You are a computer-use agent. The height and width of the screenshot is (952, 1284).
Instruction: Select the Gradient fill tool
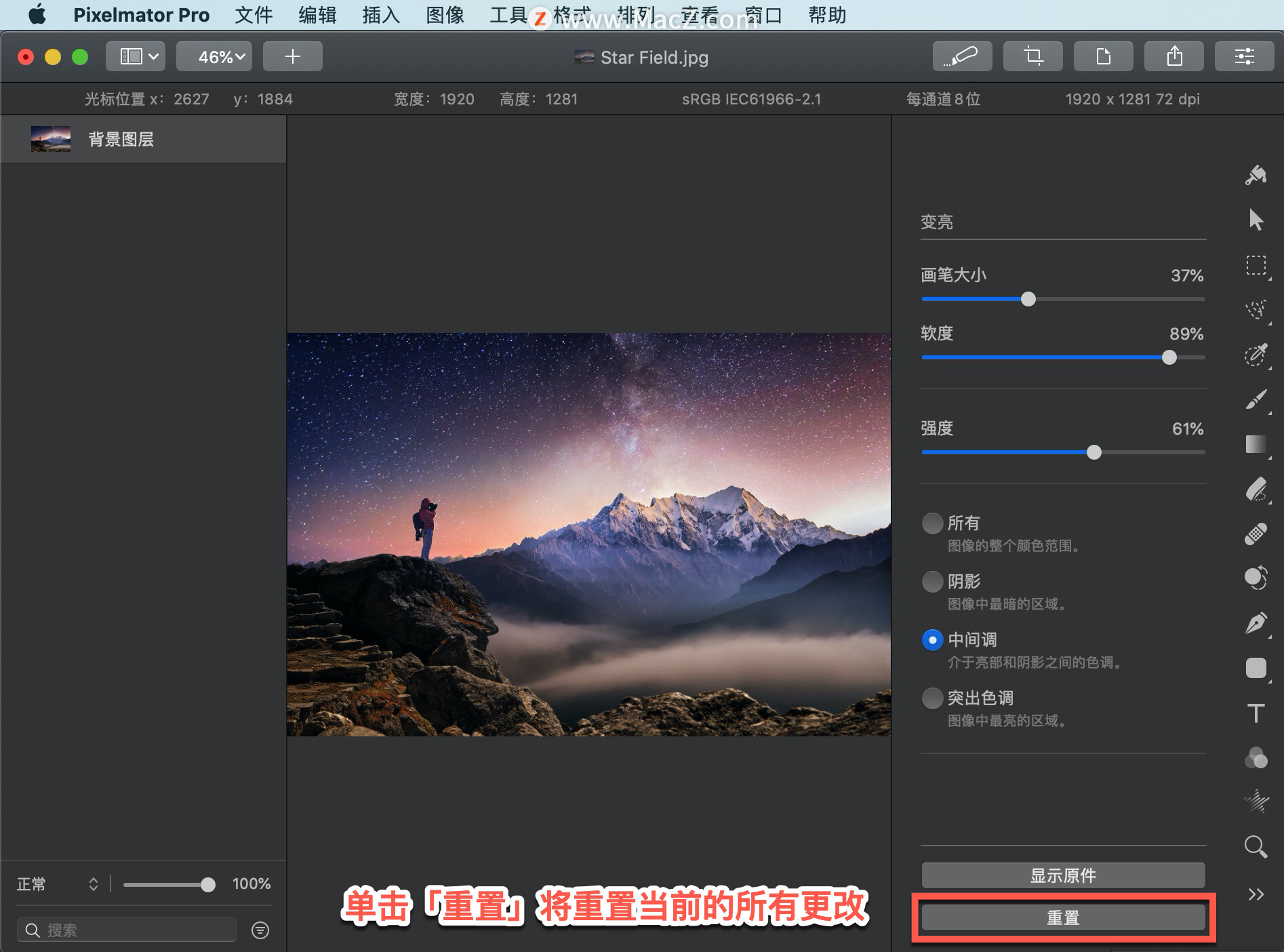(x=1256, y=444)
